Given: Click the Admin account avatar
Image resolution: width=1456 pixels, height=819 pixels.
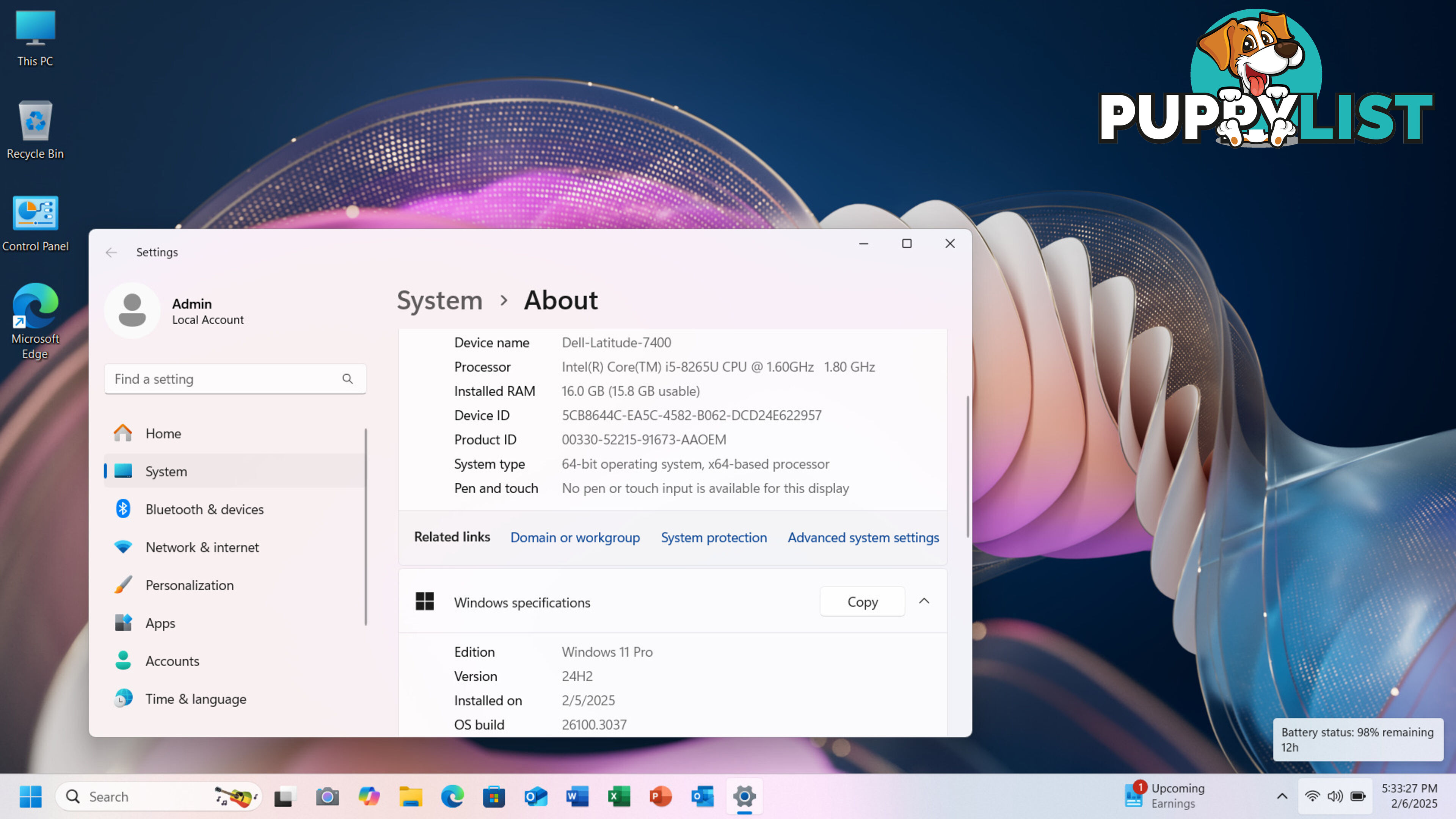Looking at the screenshot, I should [132, 310].
